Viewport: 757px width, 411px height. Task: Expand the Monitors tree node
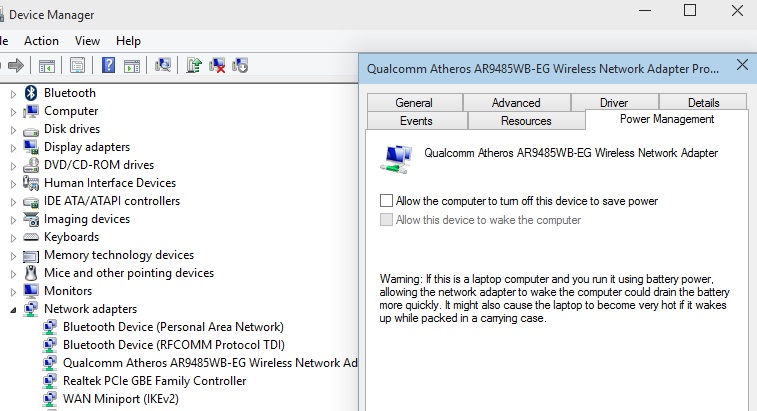tap(14, 292)
